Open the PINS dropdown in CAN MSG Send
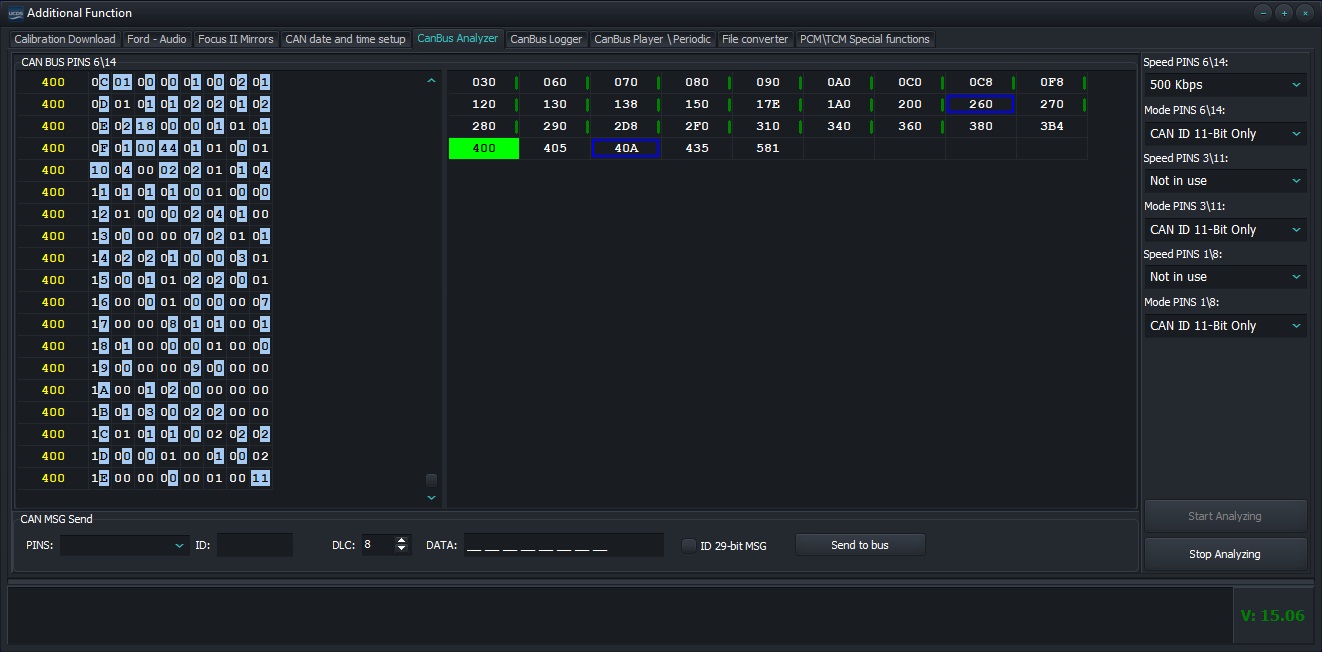The height and width of the screenshot is (652, 1322). [x=125, y=545]
